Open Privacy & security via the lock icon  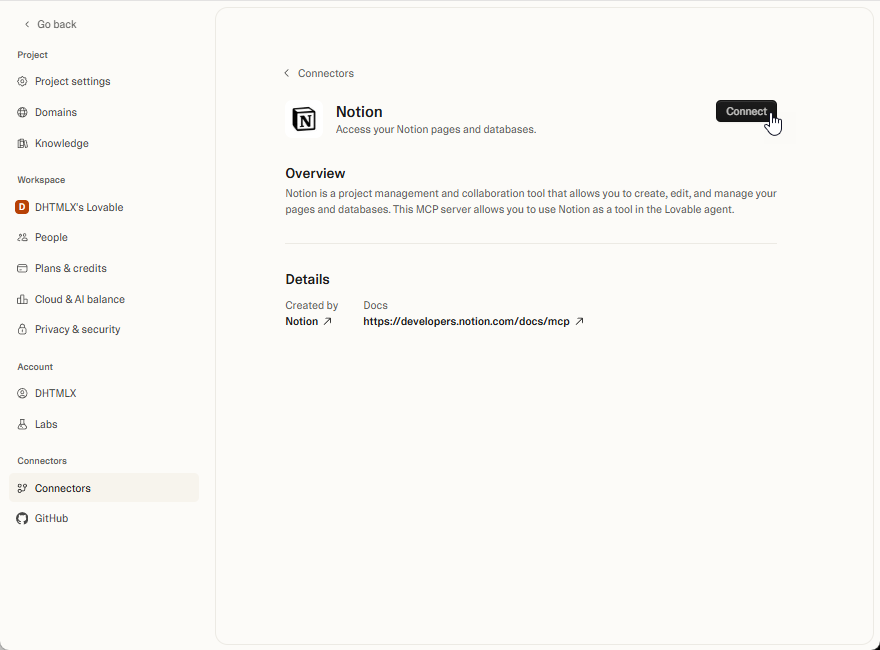[x=22, y=329]
